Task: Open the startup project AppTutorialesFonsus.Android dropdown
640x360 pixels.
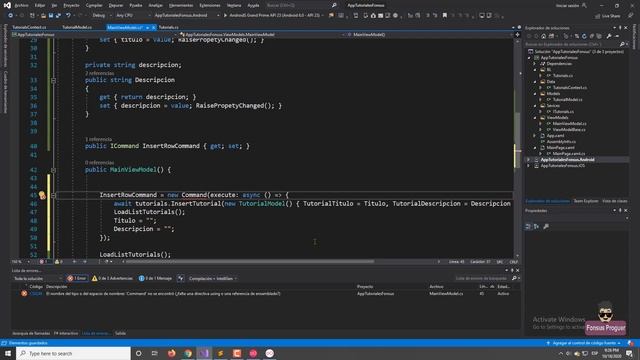Action: click(x=186, y=16)
